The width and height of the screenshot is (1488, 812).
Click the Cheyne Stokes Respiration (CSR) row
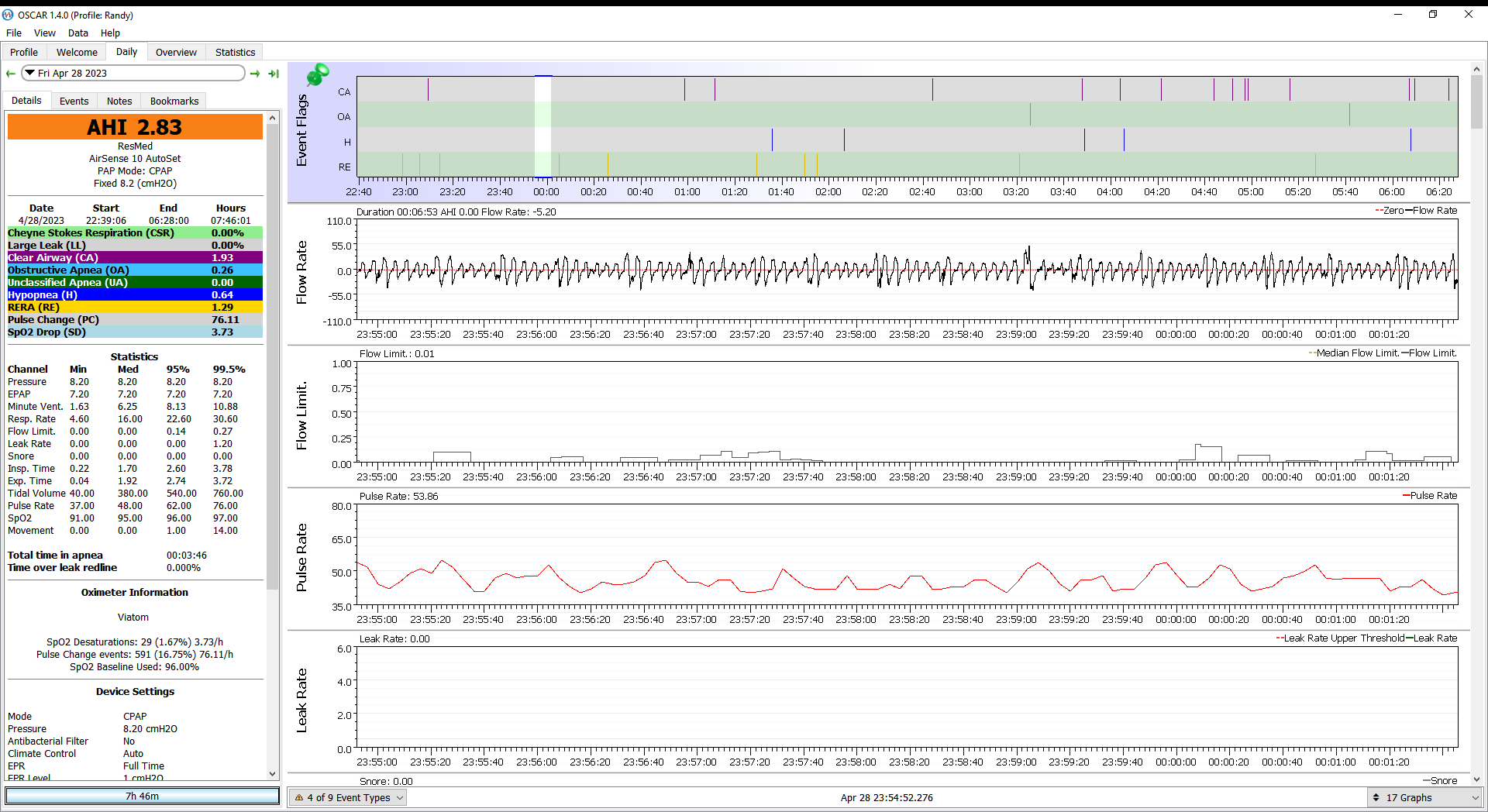135,232
